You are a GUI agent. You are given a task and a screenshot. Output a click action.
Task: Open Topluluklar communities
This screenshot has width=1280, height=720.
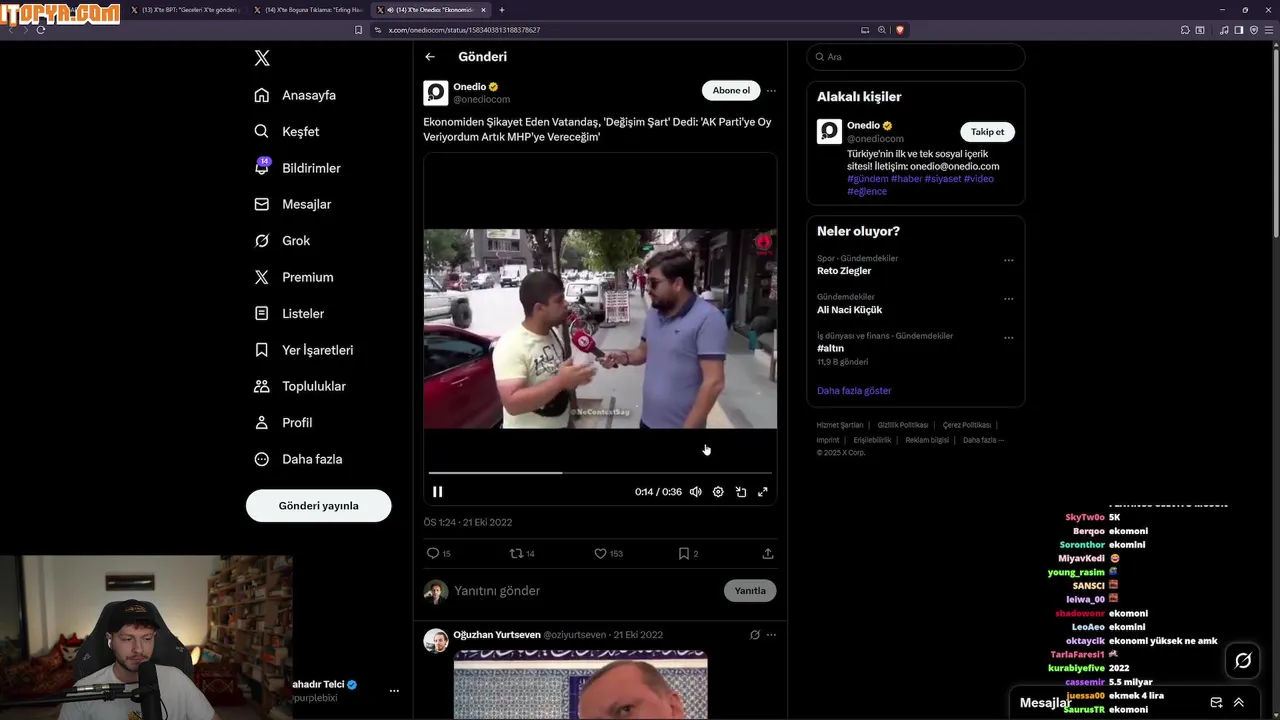[x=300, y=386]
